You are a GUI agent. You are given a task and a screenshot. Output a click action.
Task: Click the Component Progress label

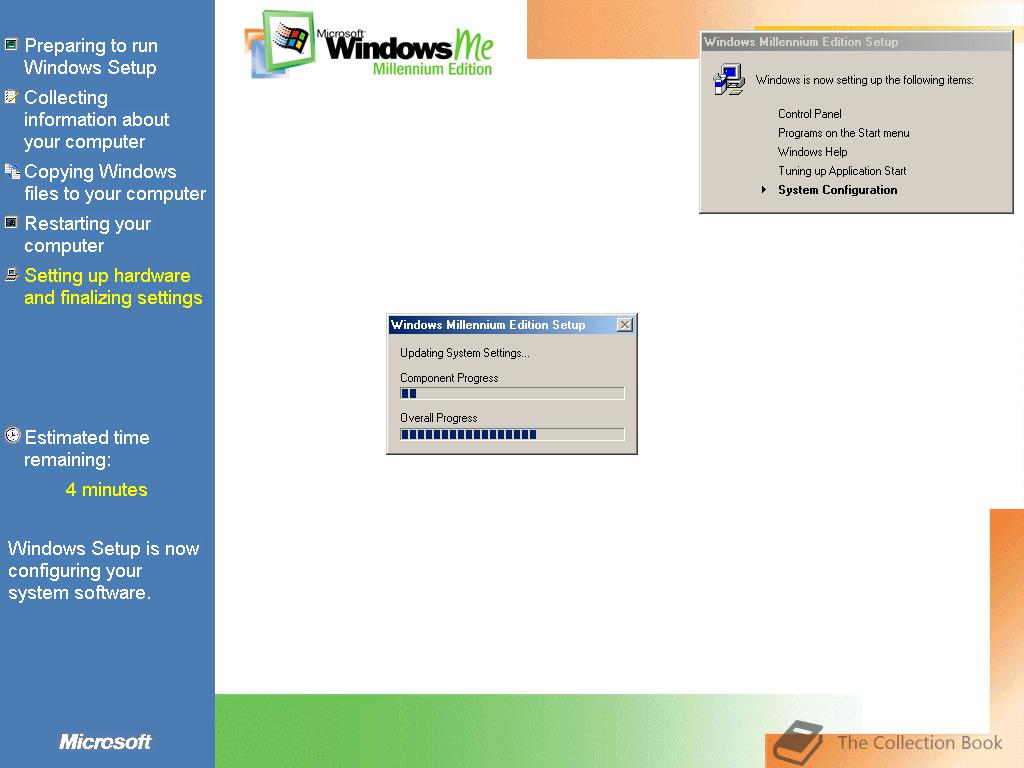449,377
